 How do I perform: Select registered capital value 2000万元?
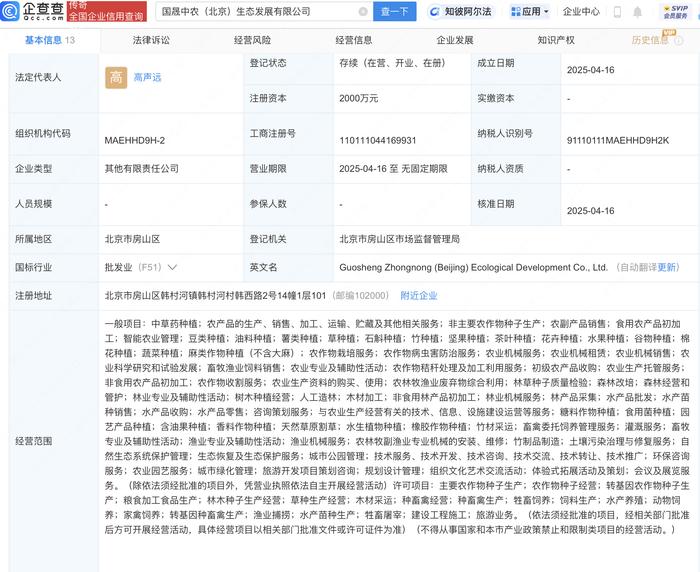coord(358,99)
